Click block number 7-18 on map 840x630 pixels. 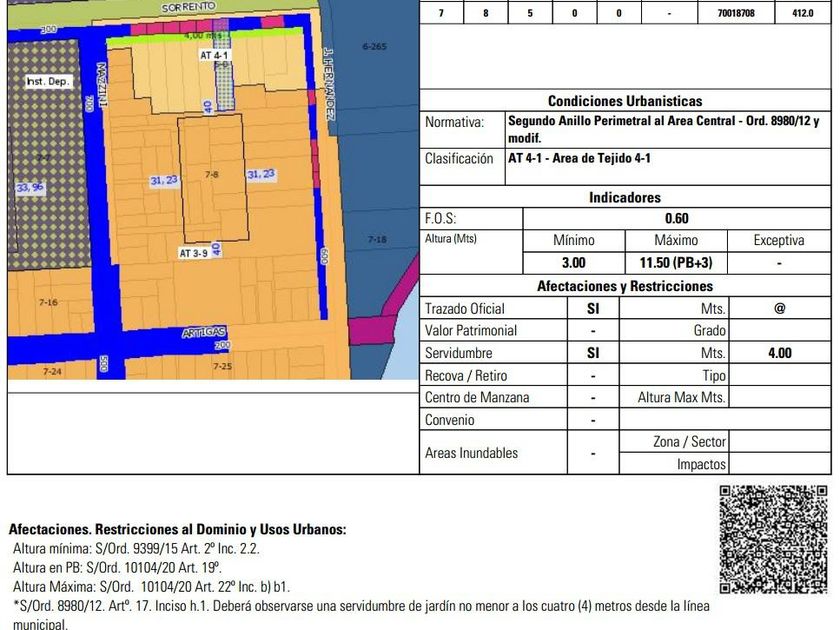[377, 239]
